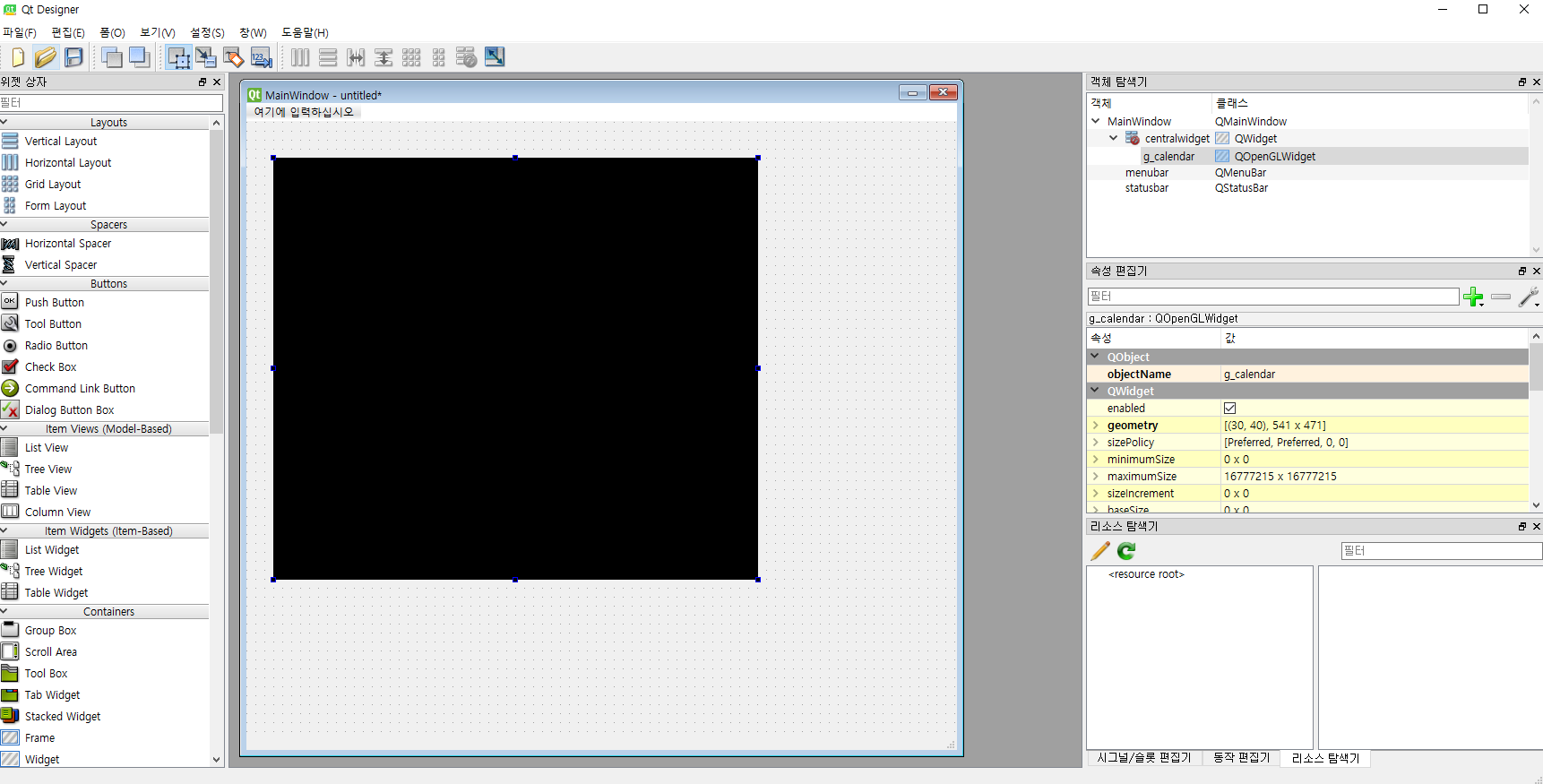The width and height of the screenshot is (1543, 784).
Task: Open the 설정(S) menu
Action: point(207,32)
